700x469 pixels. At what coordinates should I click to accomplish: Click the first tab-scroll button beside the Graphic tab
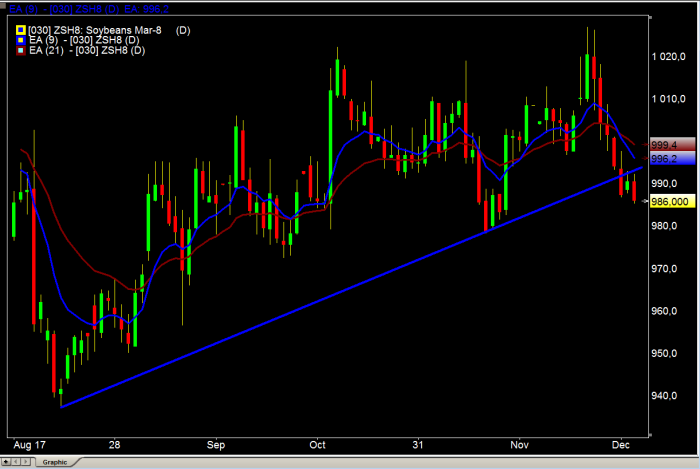(x=5, y=462)
